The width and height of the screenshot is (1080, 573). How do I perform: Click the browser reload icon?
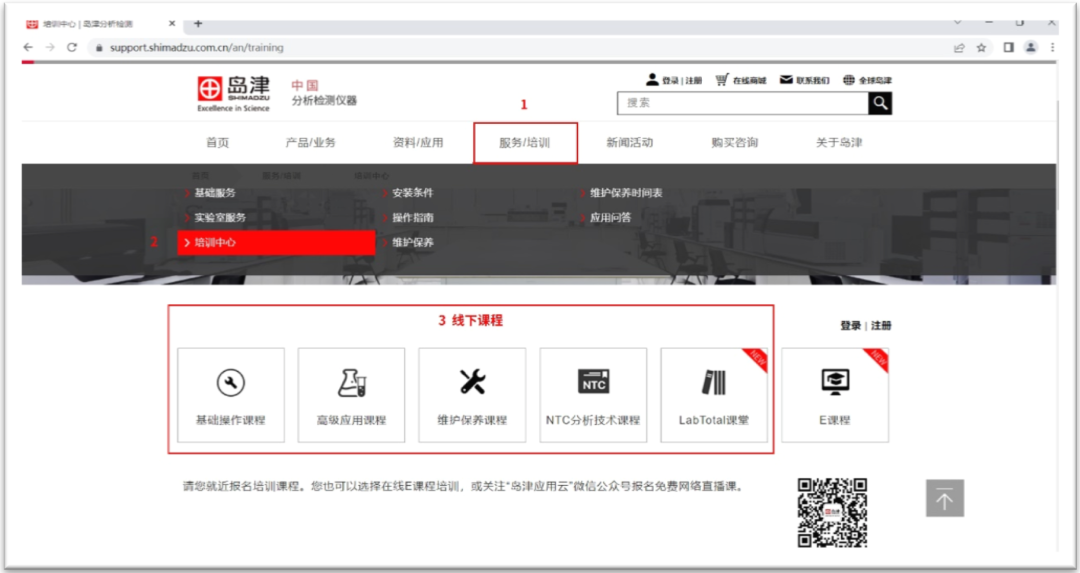[x=72, y=47]
